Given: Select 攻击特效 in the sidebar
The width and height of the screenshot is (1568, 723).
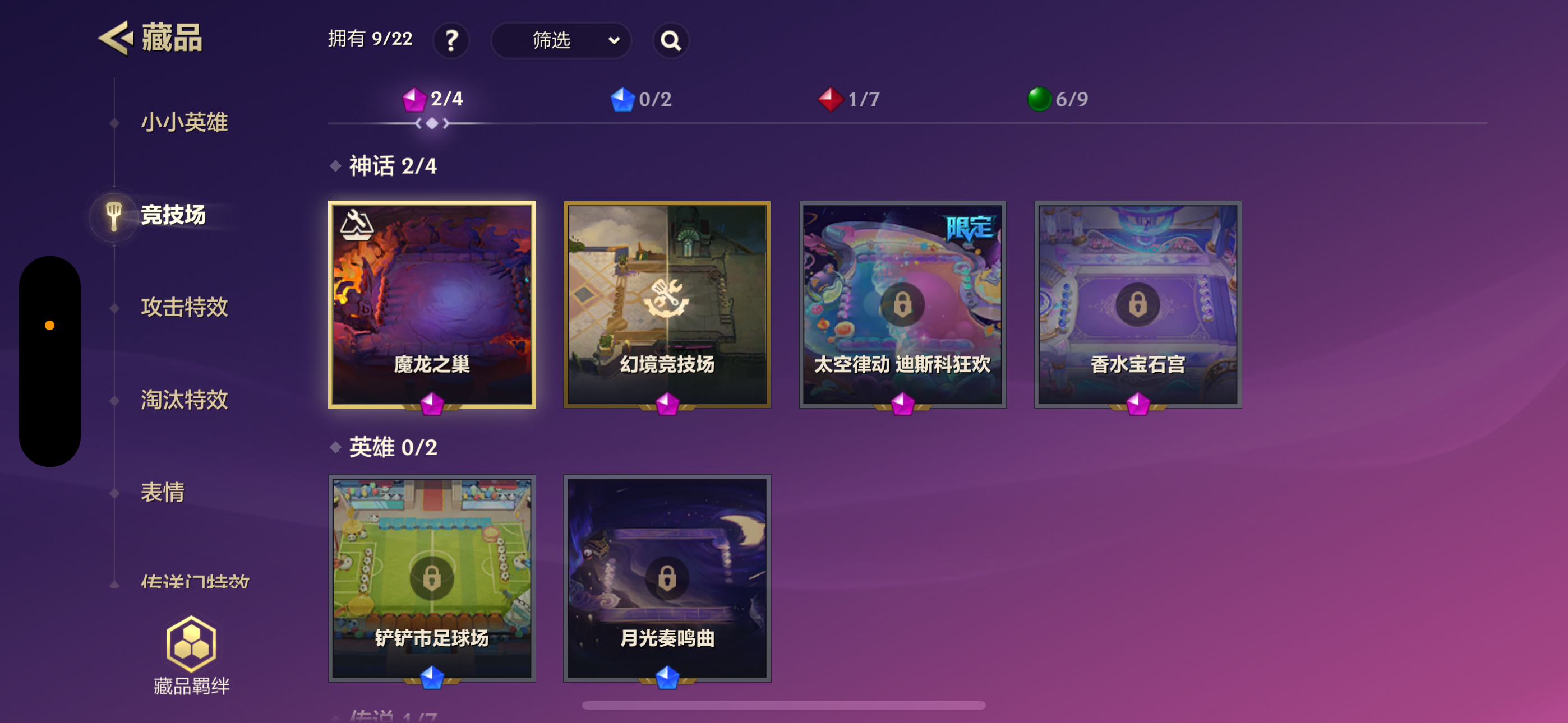Looking at the screenshot, I should pyautogui.click(x=185, y=307).
